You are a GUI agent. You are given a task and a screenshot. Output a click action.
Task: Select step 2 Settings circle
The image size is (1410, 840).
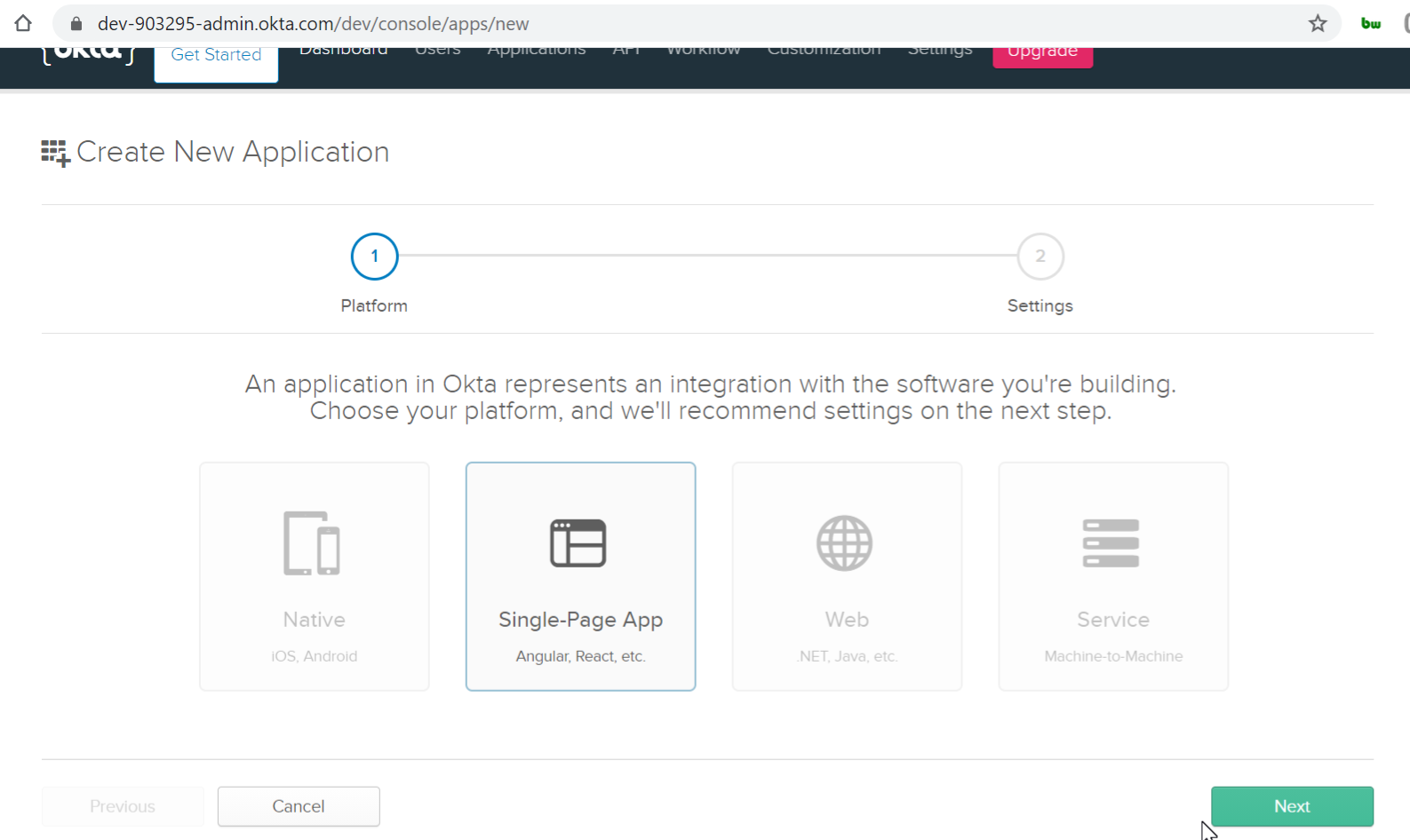point(1040,257)
